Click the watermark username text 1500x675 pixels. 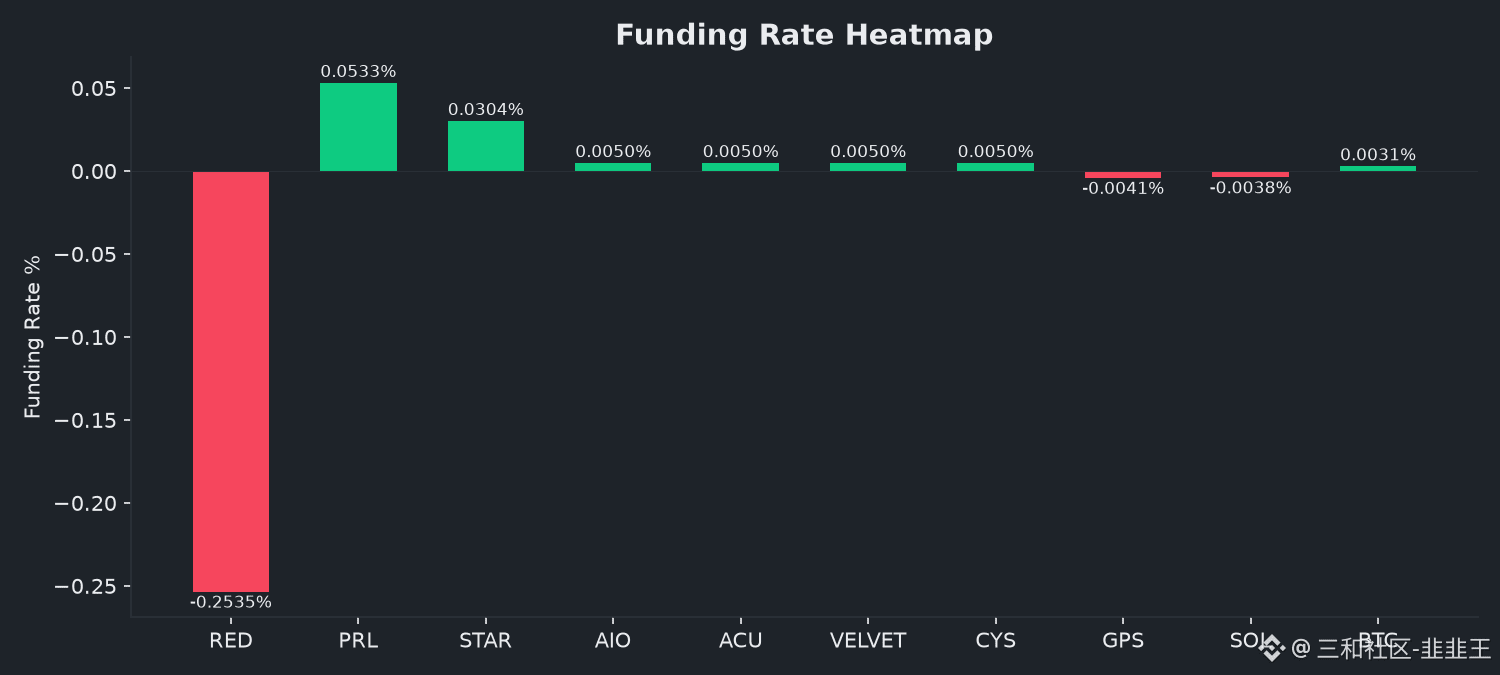(1391, 649)
